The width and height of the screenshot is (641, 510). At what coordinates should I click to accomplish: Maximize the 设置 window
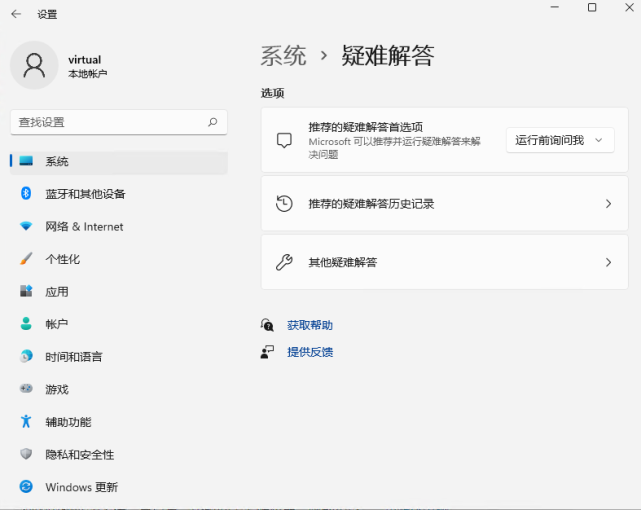tap(592, 7)
